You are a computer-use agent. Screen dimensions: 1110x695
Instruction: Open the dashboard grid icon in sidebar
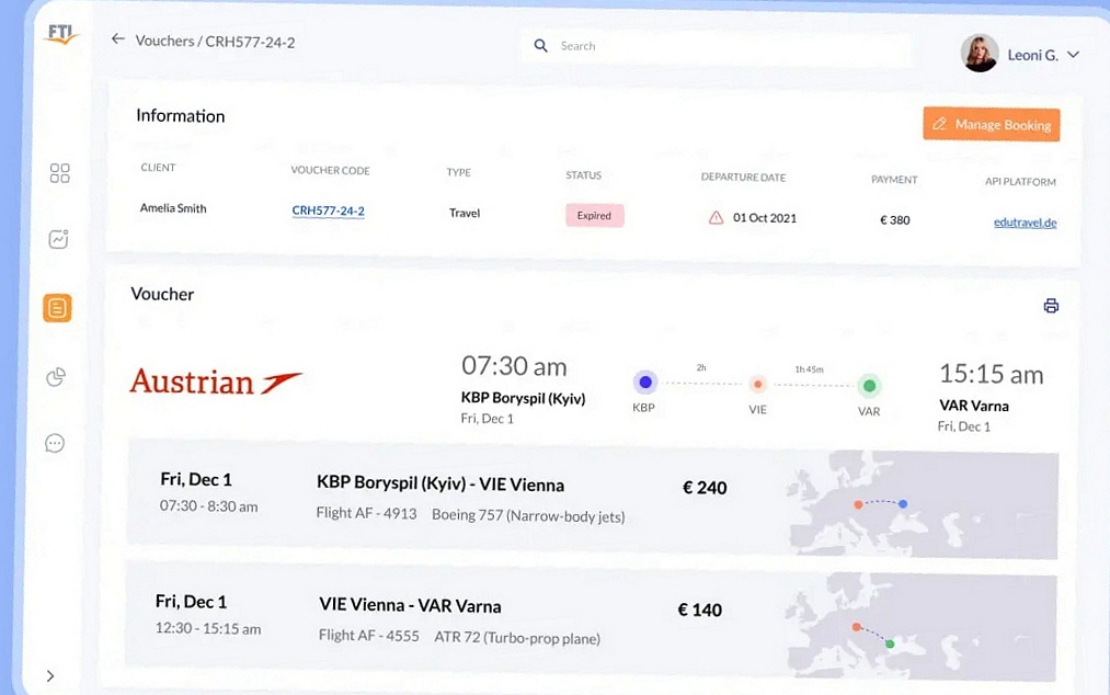click(59, 173)
